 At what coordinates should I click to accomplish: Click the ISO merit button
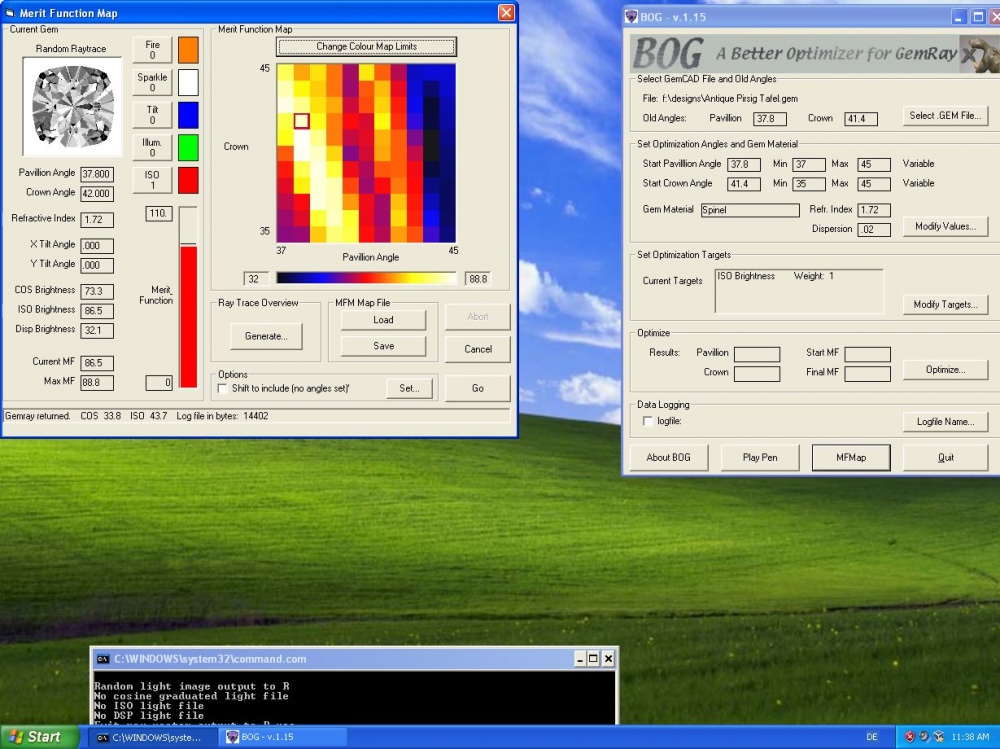(x=152, y=180)
